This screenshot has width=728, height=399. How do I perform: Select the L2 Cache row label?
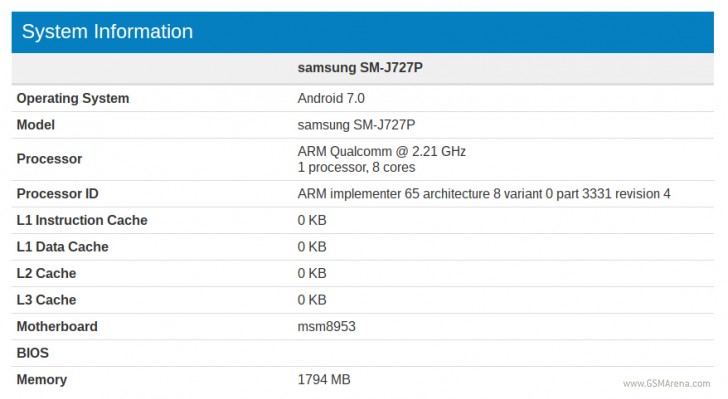click(46, 273)
